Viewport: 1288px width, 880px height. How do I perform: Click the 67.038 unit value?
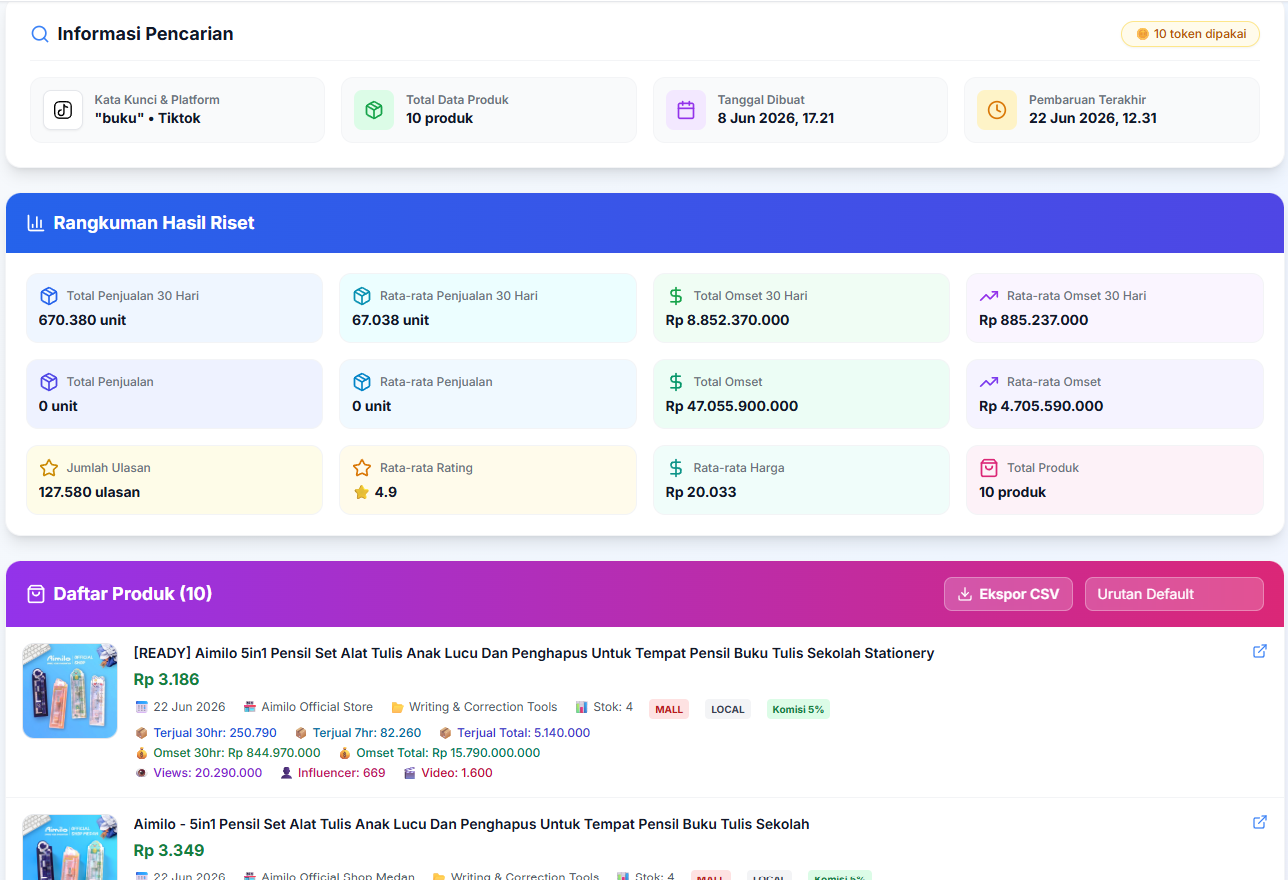pos(391,320)
